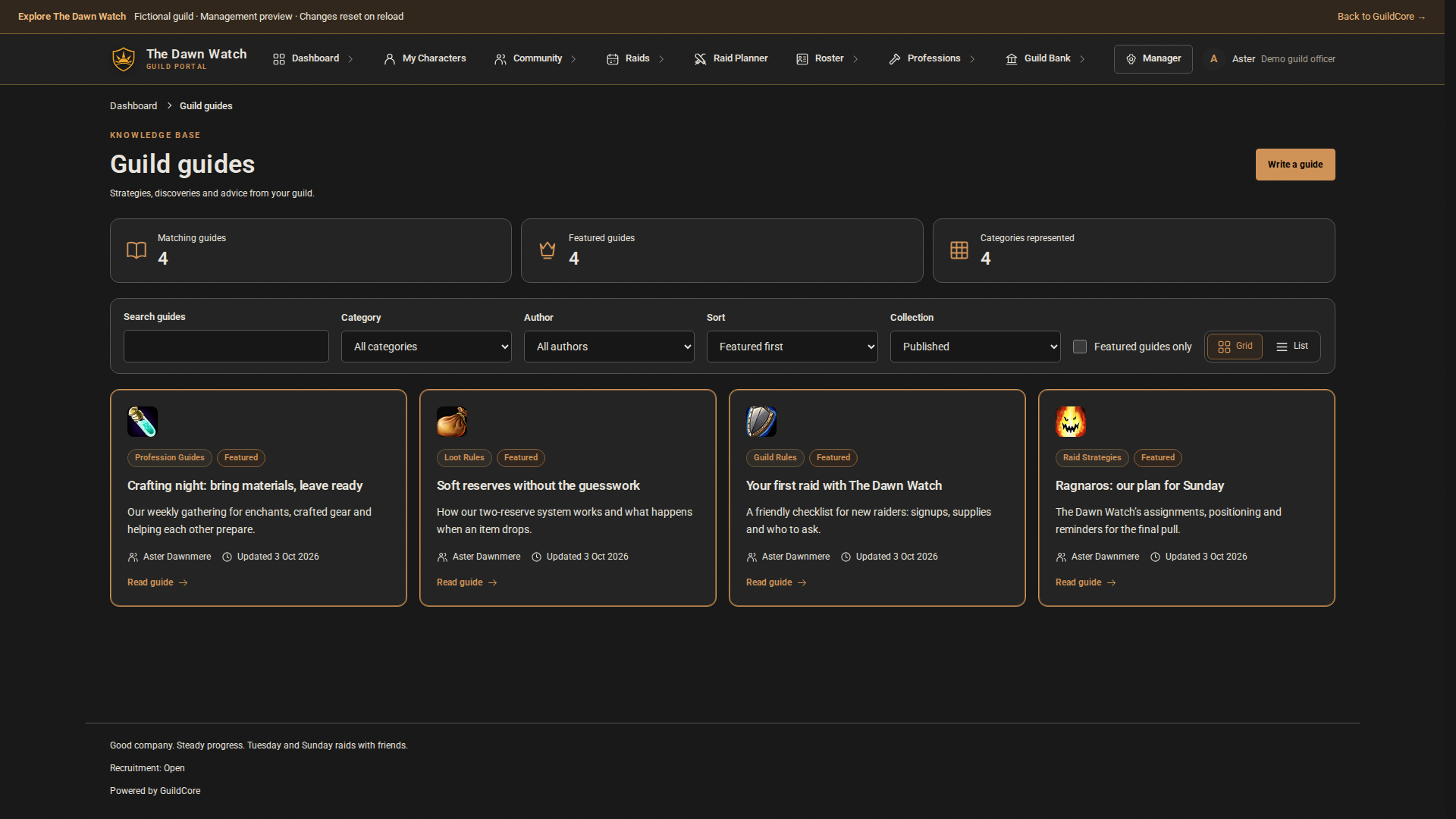
Task: Click the Guild Bank building icon
Action: click(x=1012, y=59)
